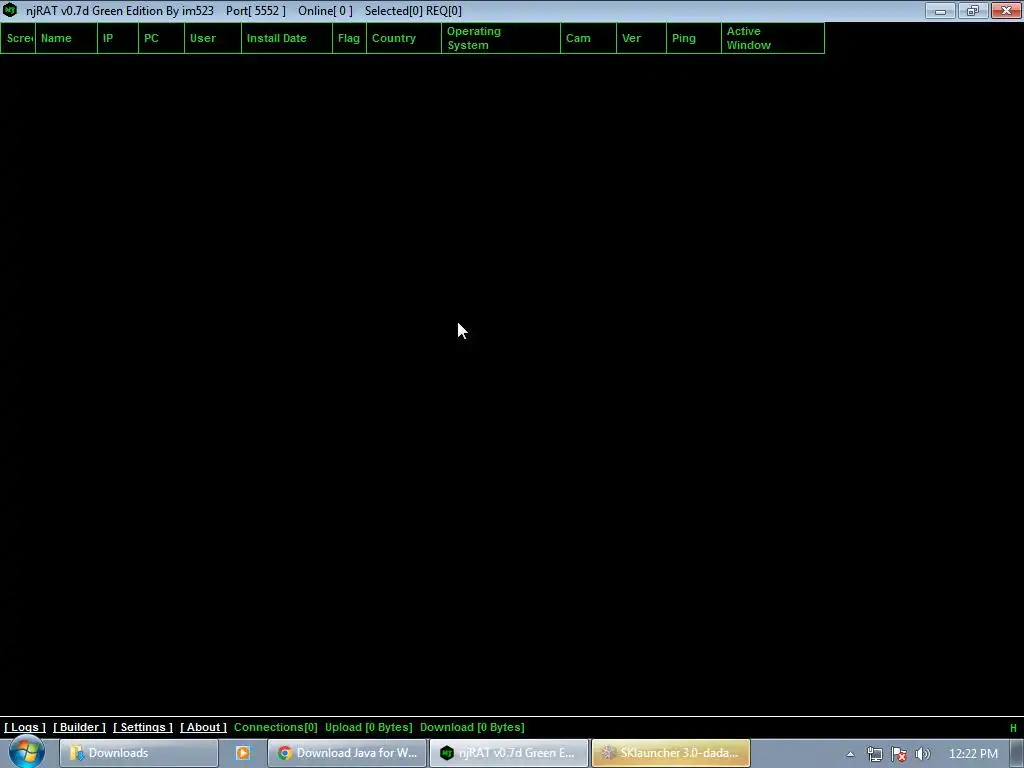Viewport: 1024px width, 768px height.
Task: Switch to the Downloads folder taskbar button
Action: tap(138, 753)
